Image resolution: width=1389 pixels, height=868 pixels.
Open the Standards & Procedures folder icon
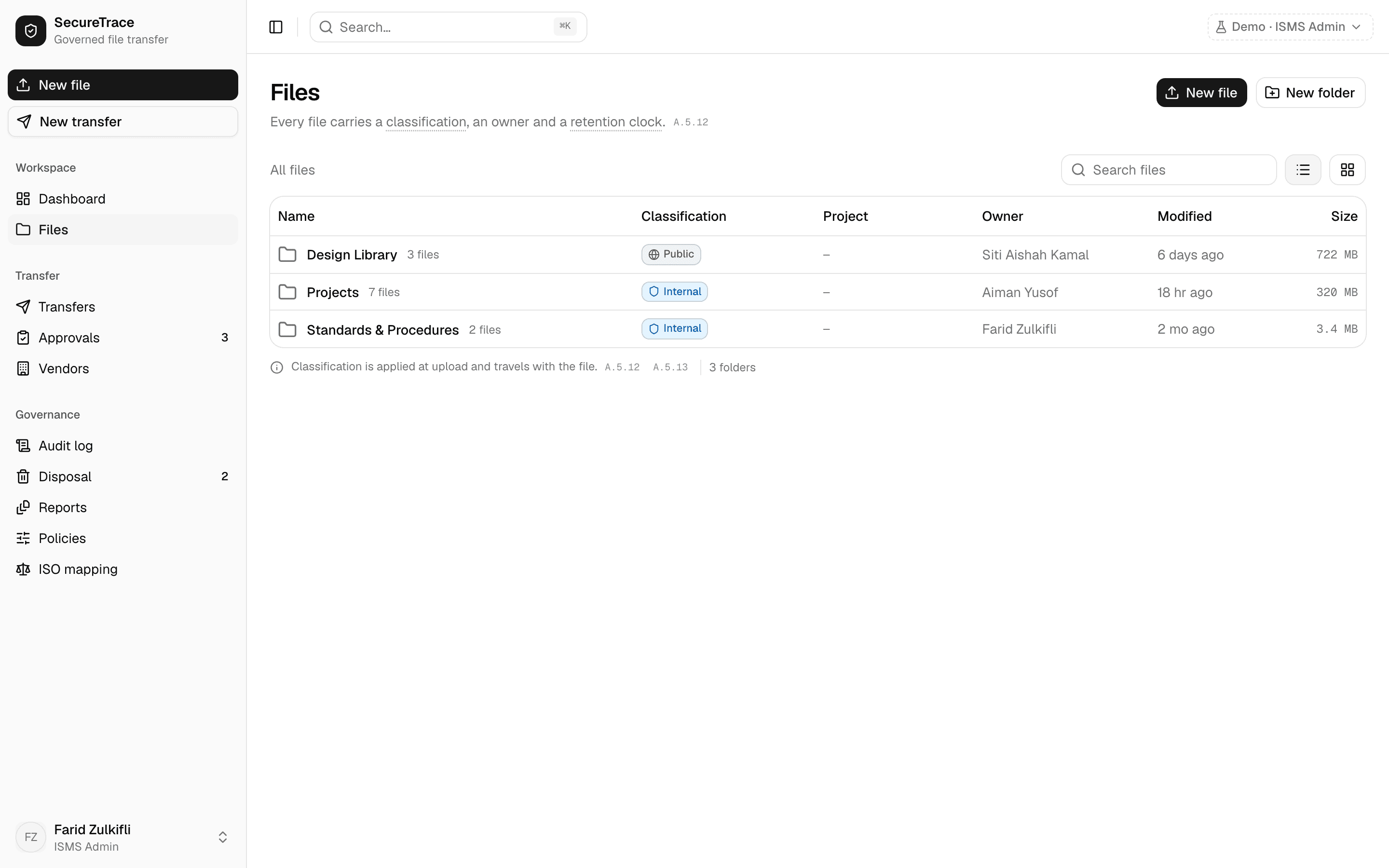(287, 329)
